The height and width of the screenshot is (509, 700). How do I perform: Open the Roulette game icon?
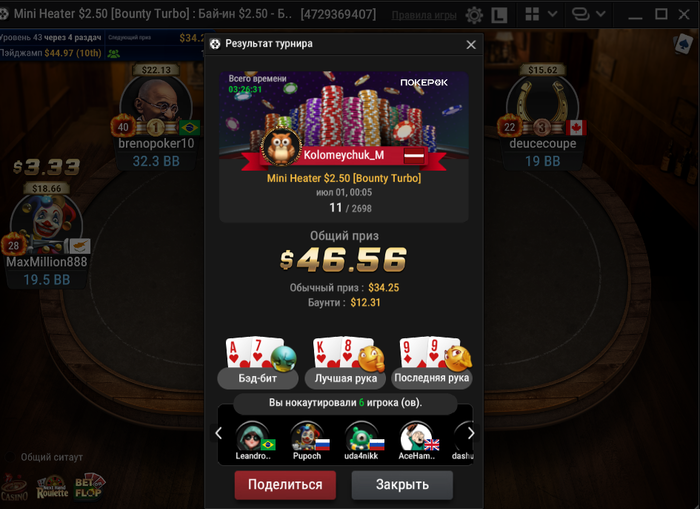pos(52,487)
